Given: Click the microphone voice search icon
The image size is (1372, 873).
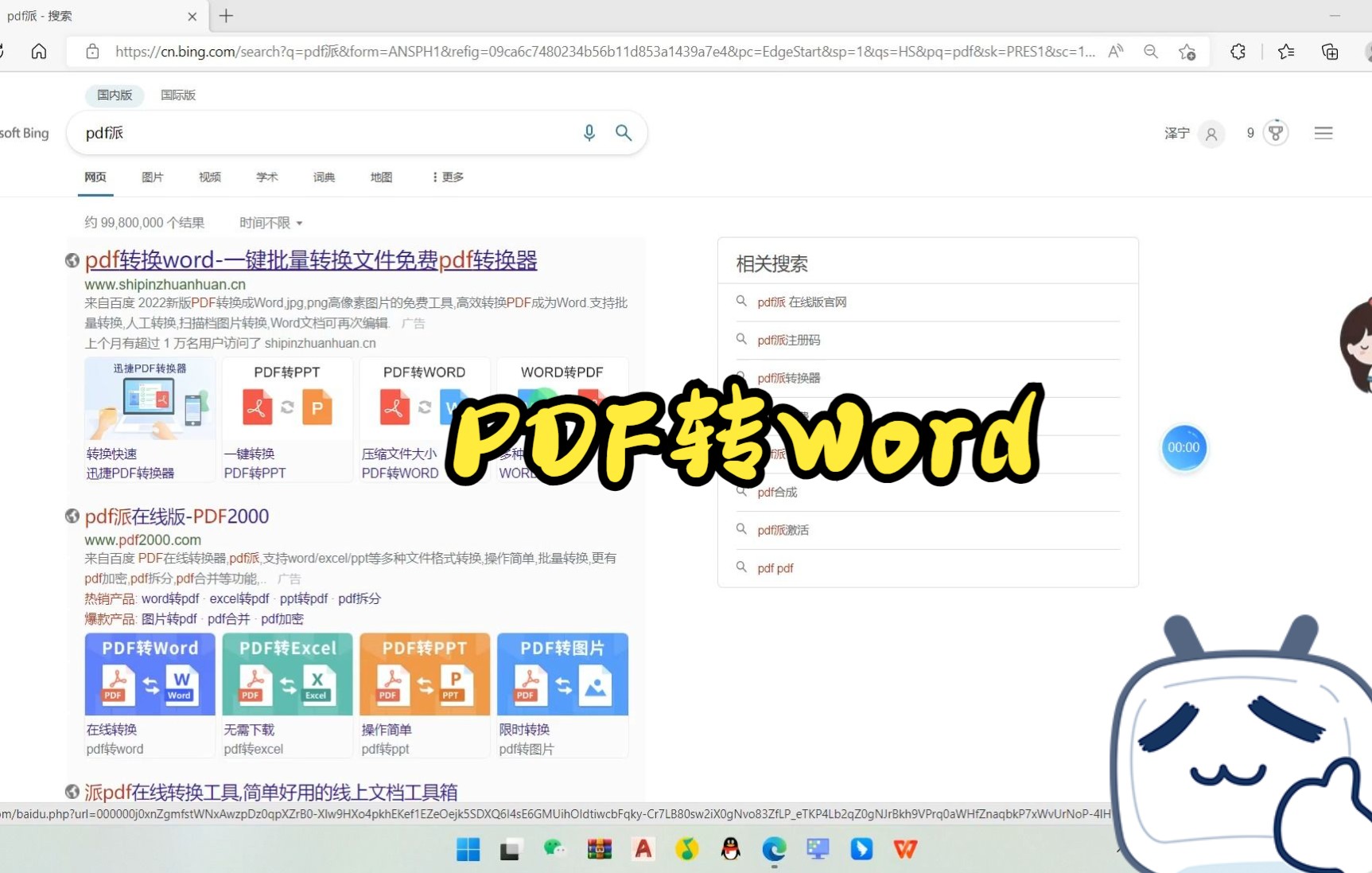Looking at the screenshot, I should coord(589,133).
